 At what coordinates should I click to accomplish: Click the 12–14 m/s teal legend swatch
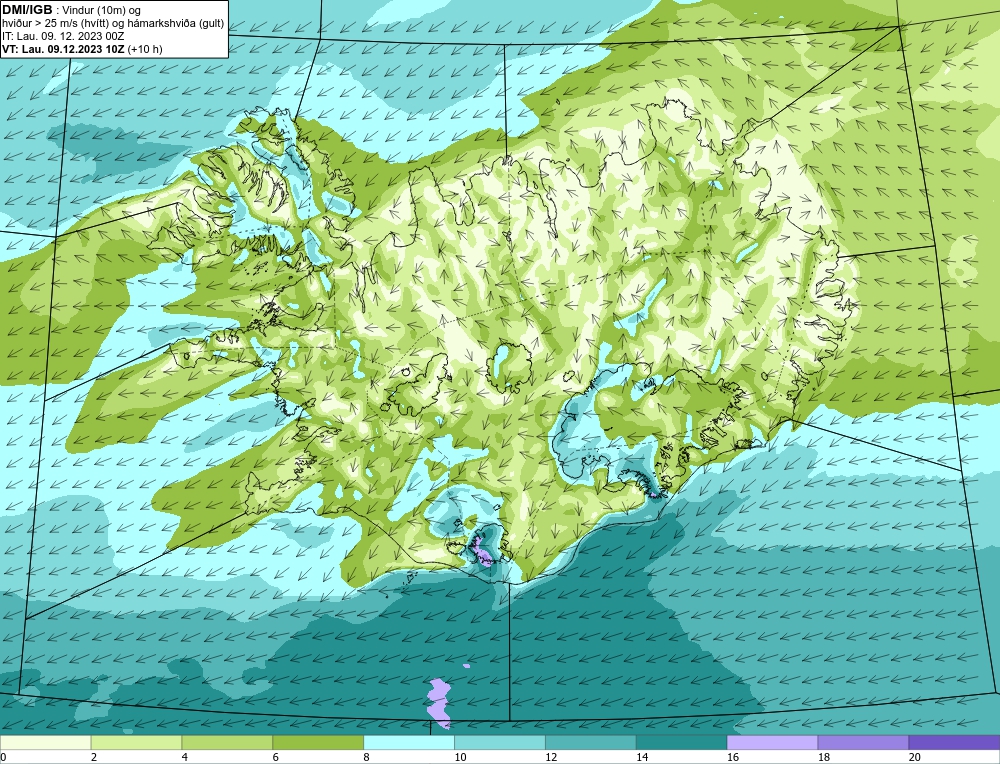click(591, 742)
